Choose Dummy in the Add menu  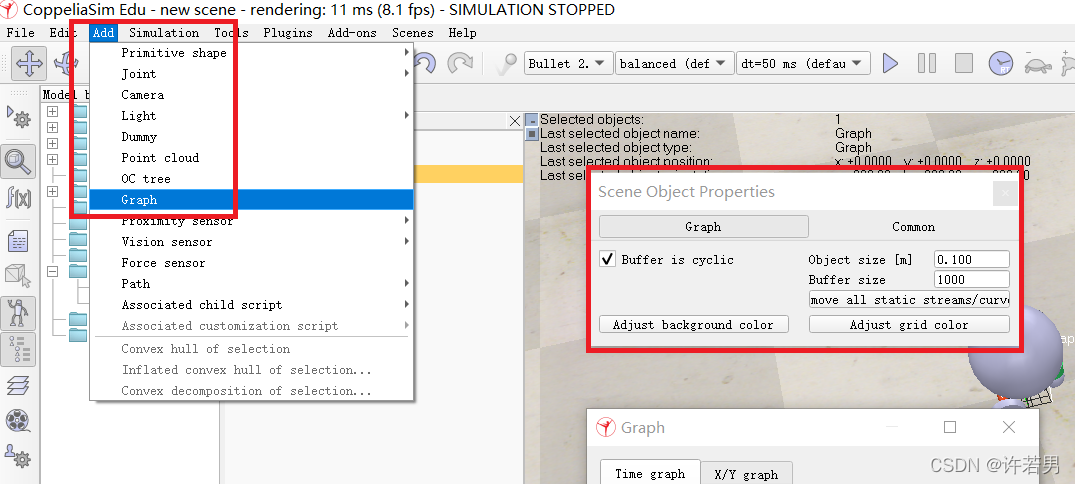pos(252,137)
